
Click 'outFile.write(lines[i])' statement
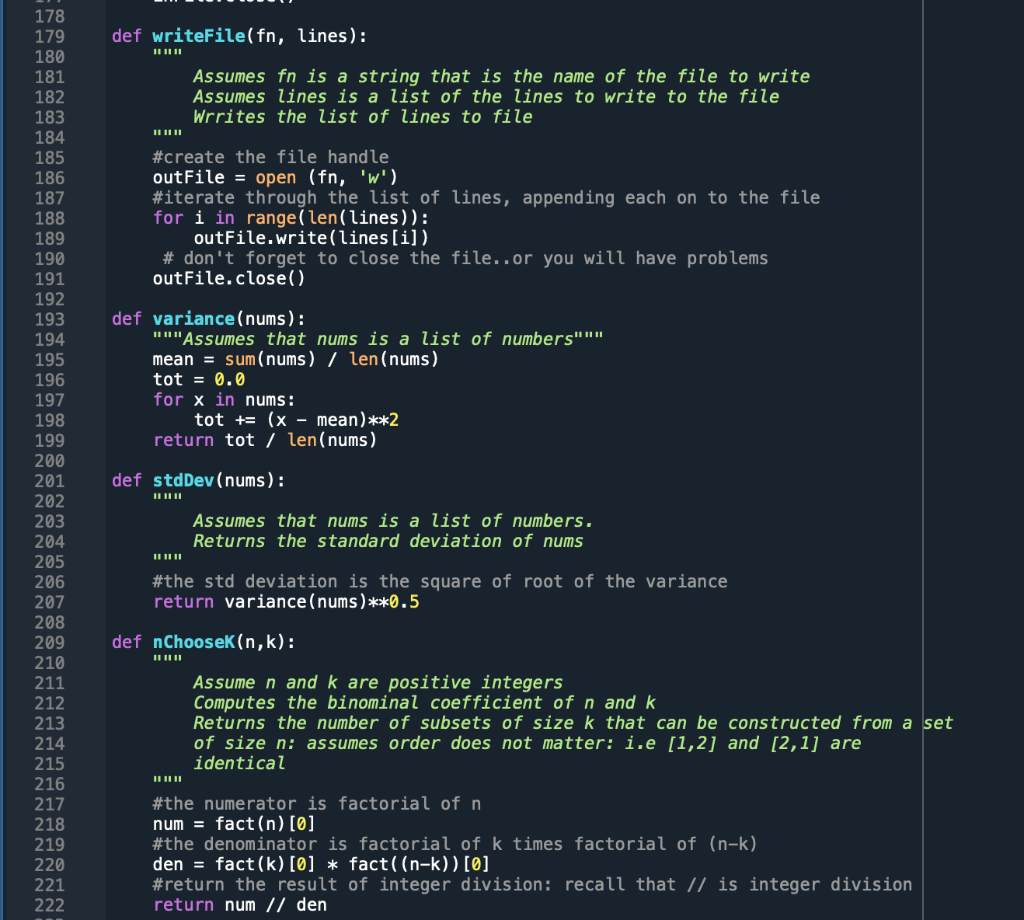coord(311,238)
